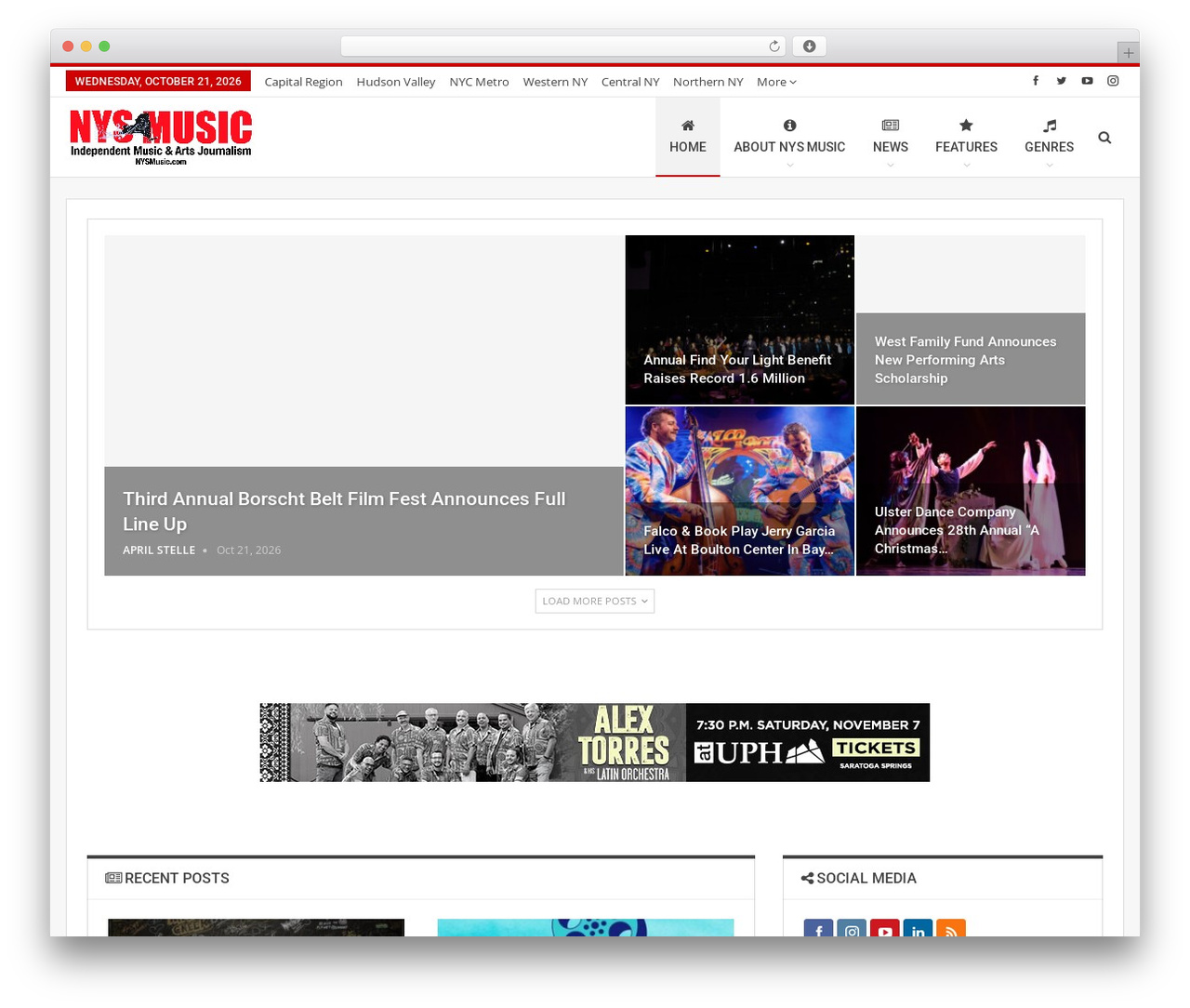The width and height of the screenshot is (1190, 1008).
Task: Open YouTube icon in top bar
Action: point(1087,81)
